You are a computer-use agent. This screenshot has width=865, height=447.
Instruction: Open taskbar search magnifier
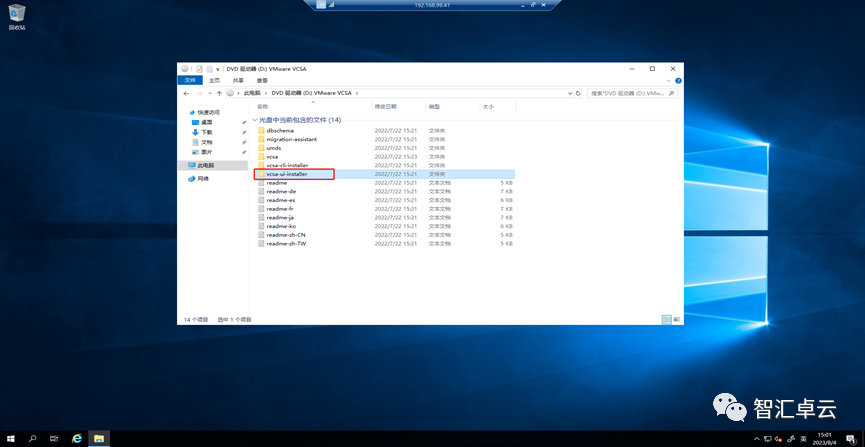pyautogui.click(x=32, y=439)
